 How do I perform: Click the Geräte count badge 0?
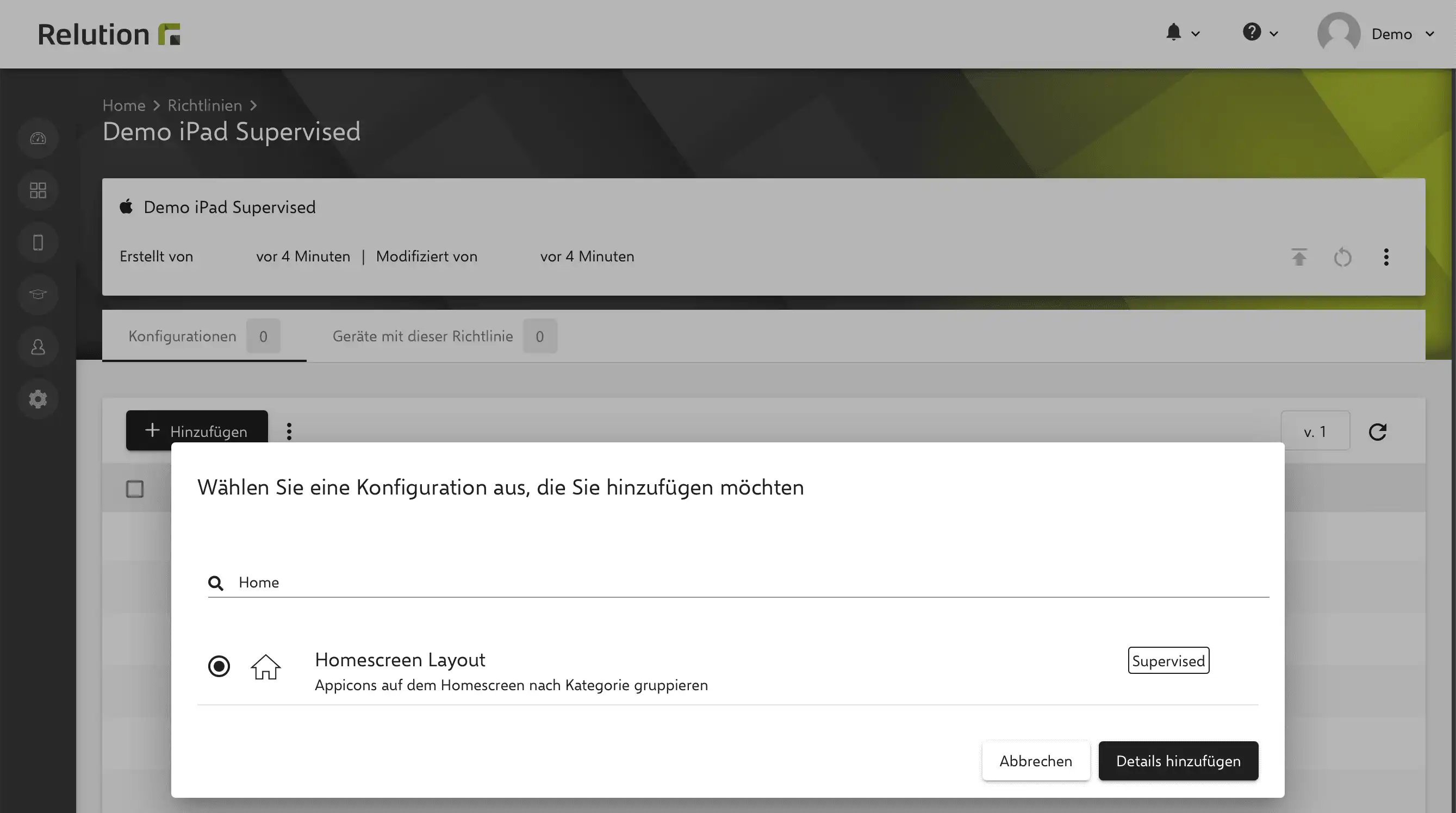(x=539, y=336)
